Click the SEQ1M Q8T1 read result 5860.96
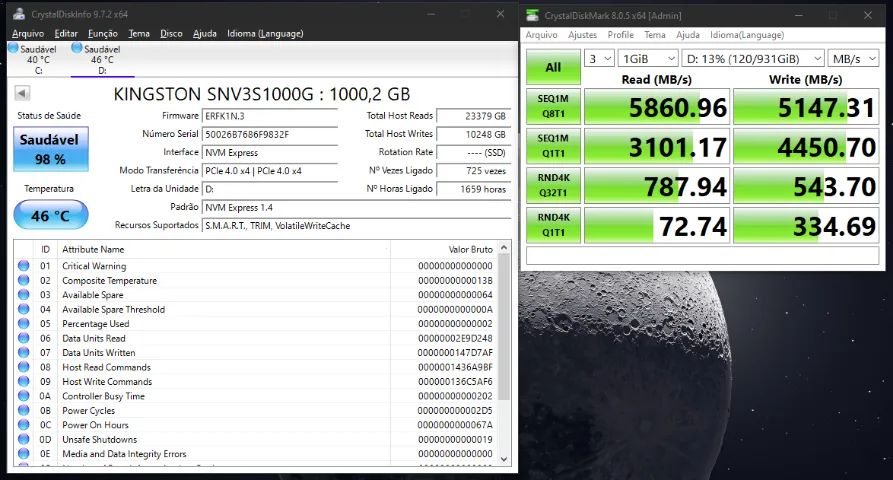This screenshot has height=480, width=893. coord(657,106)
